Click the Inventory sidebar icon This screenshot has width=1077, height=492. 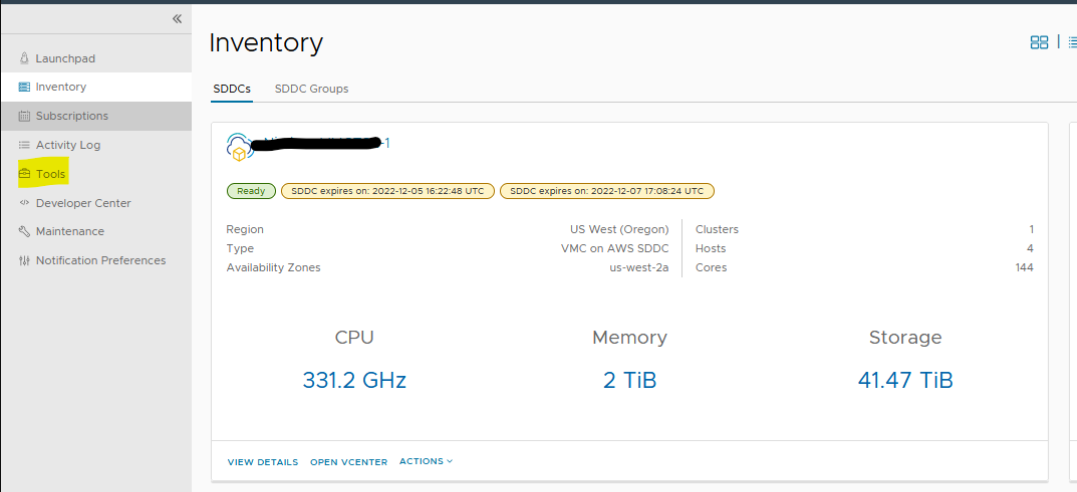[x=24, y=87]
